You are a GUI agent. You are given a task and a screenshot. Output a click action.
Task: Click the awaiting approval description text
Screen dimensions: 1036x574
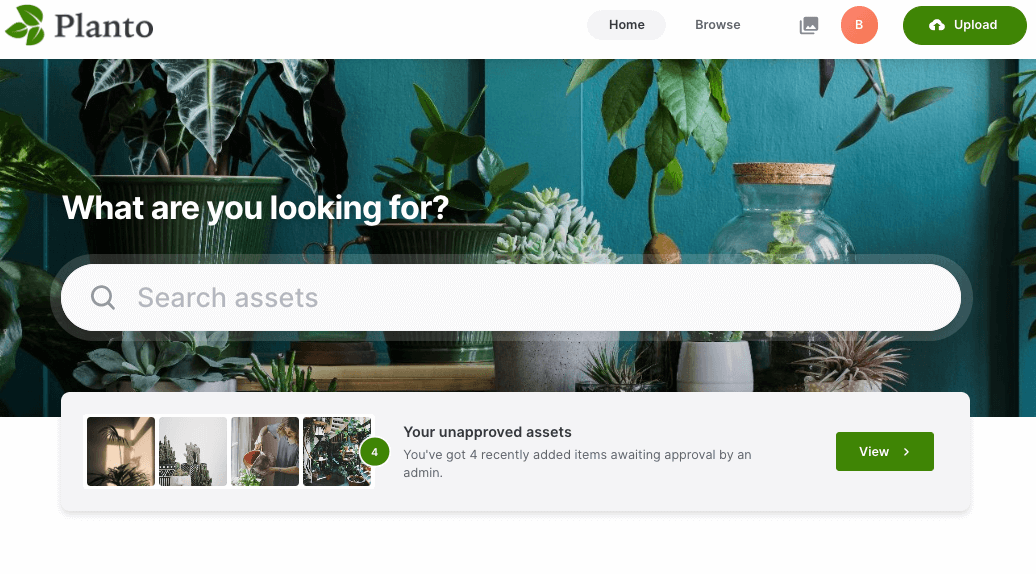click(577, 464)
